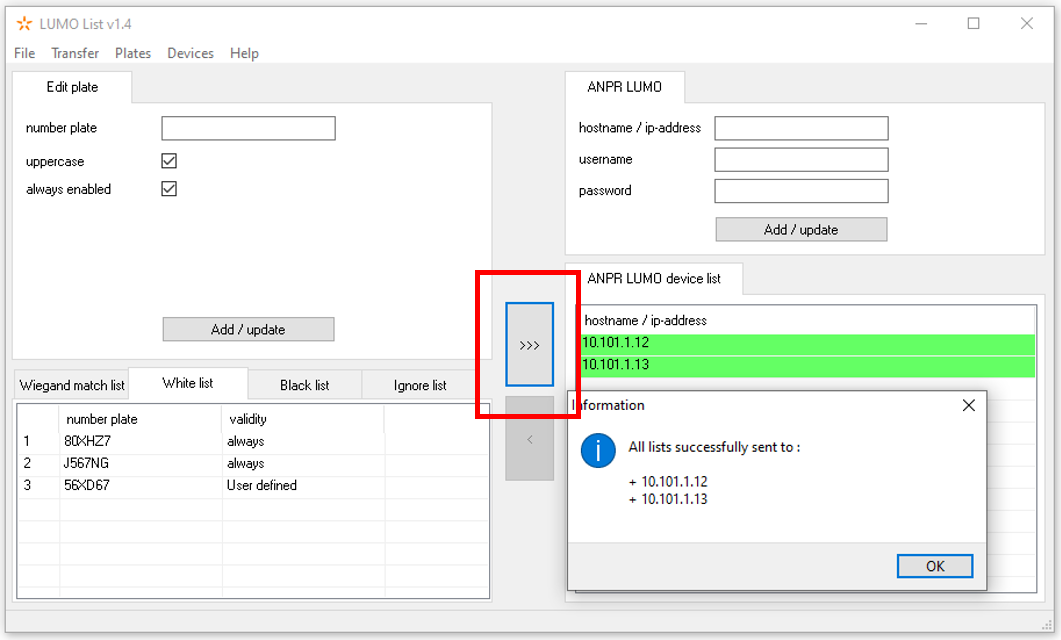The image size is (1061, 640).
Task: Click Add / update under Edit plate
Action: coord(248,329)
